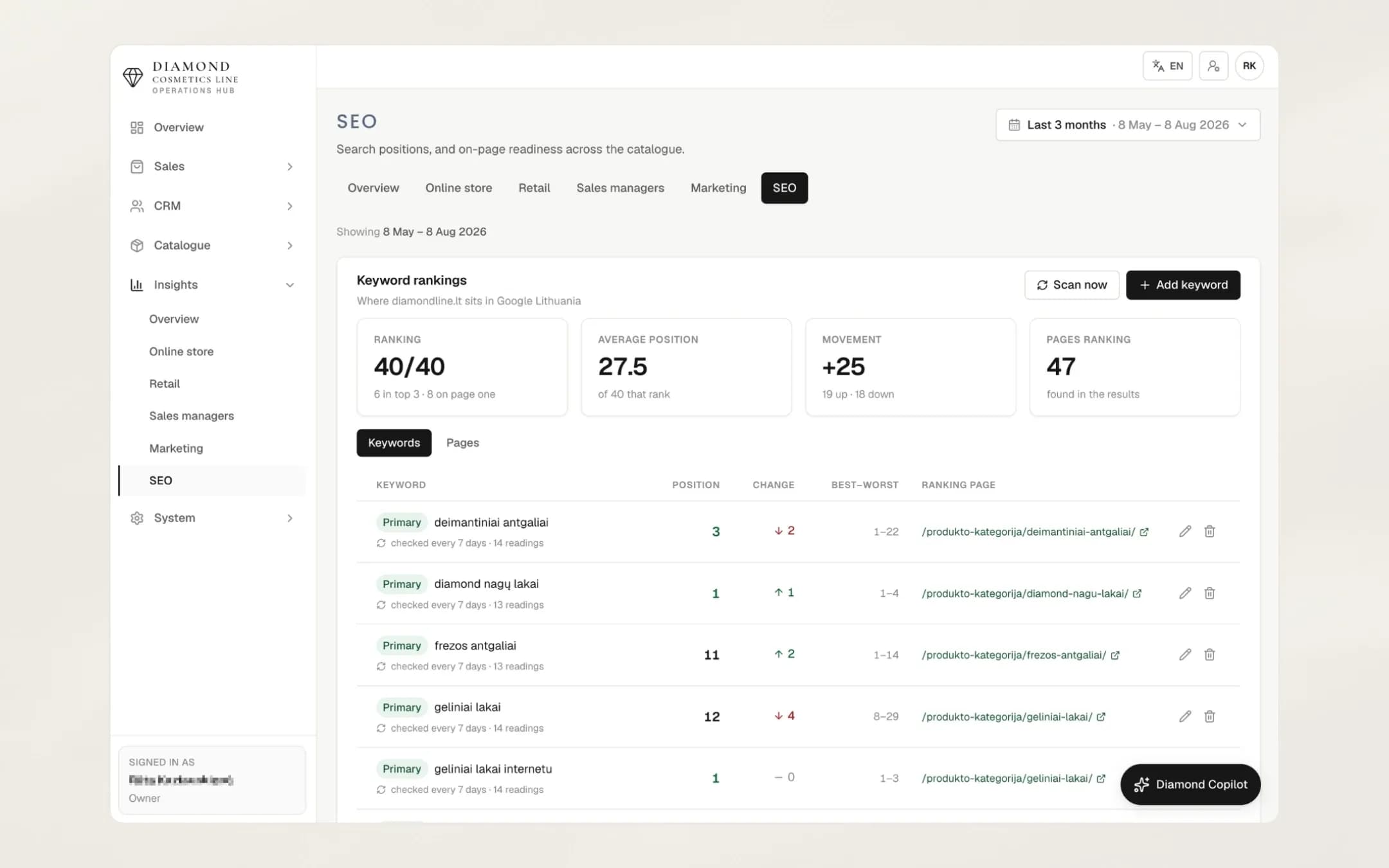Open the Retail top tab

coord(534,188)
